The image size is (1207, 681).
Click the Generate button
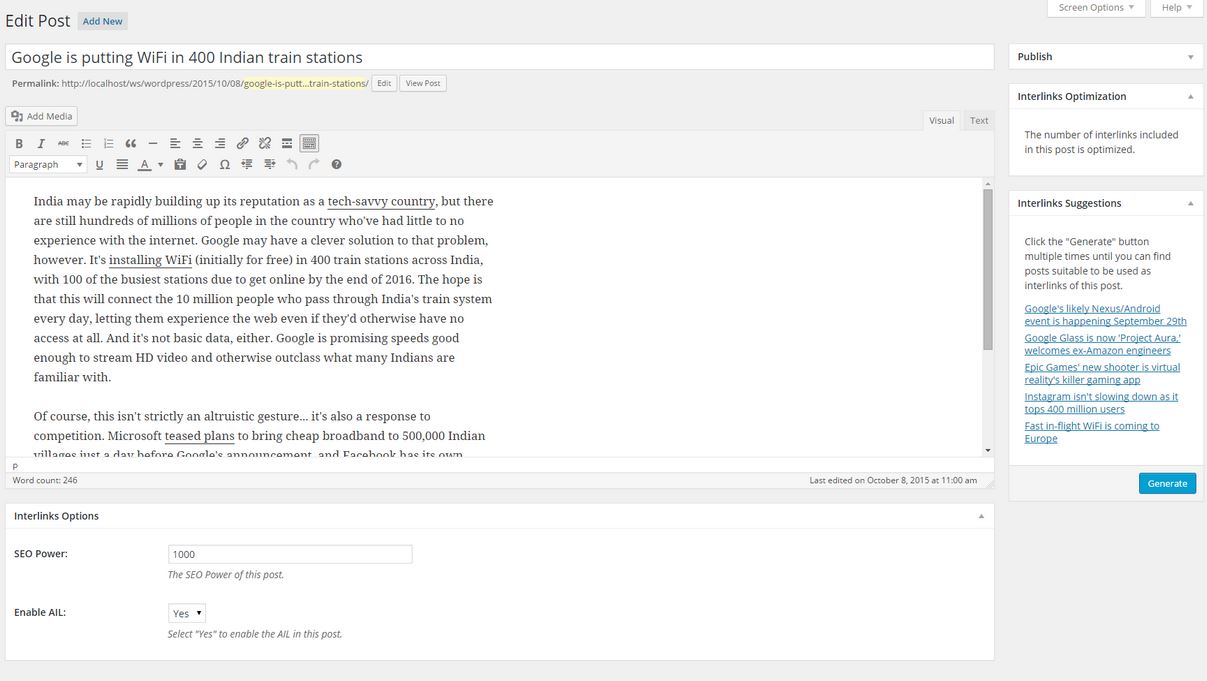click(1167, 483)
